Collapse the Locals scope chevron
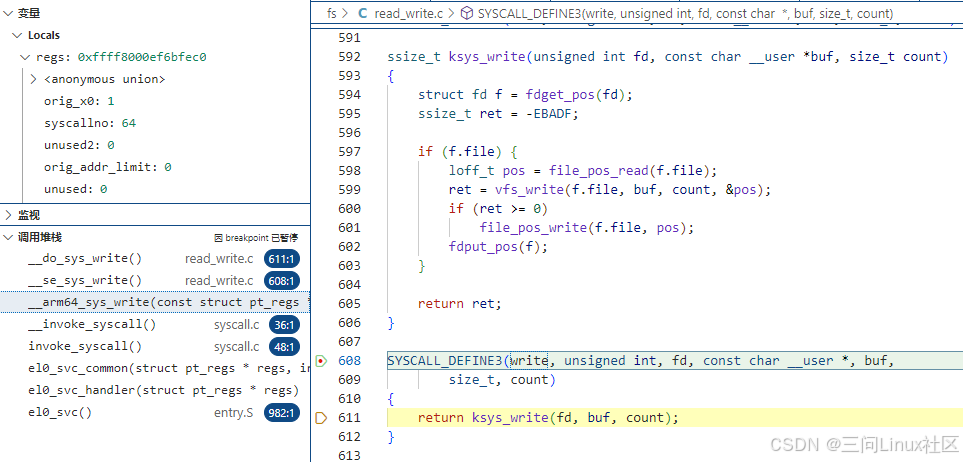Viewport: 963px width, 462px height. [x=17, y=35]
